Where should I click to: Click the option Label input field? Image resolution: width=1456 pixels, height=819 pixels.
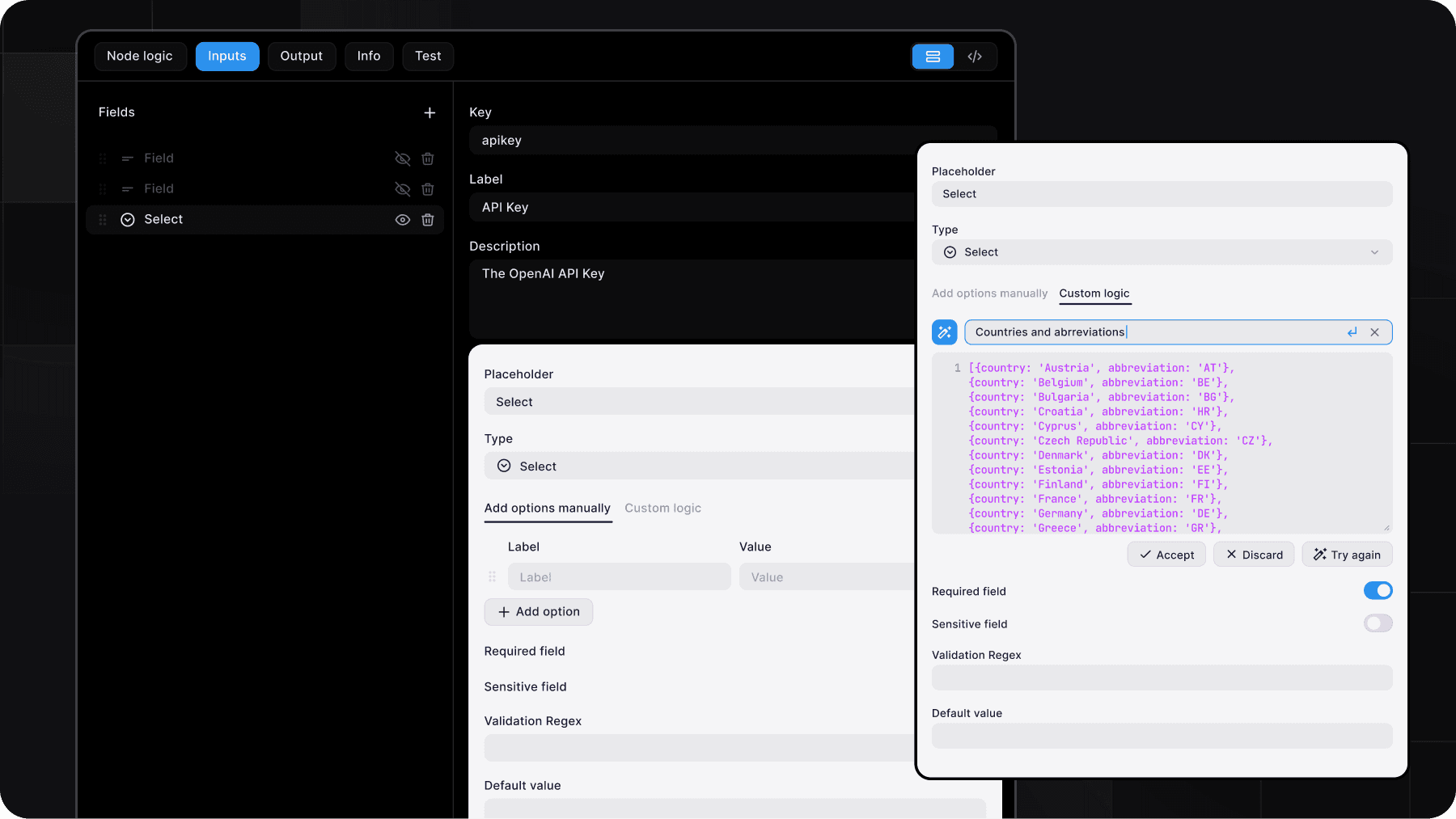click(x=620, y=577)
